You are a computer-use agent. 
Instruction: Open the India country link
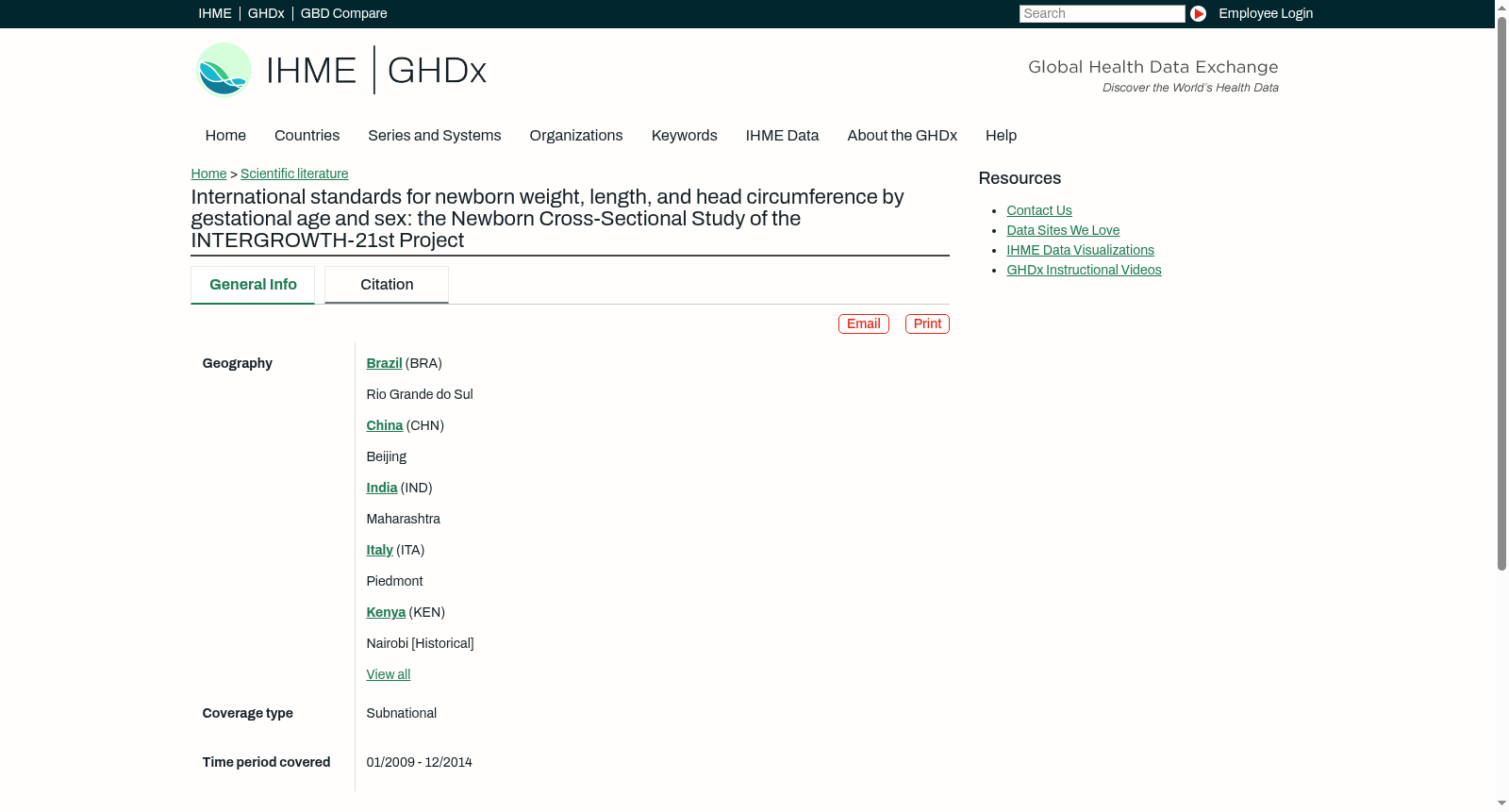tap(382, 488)
